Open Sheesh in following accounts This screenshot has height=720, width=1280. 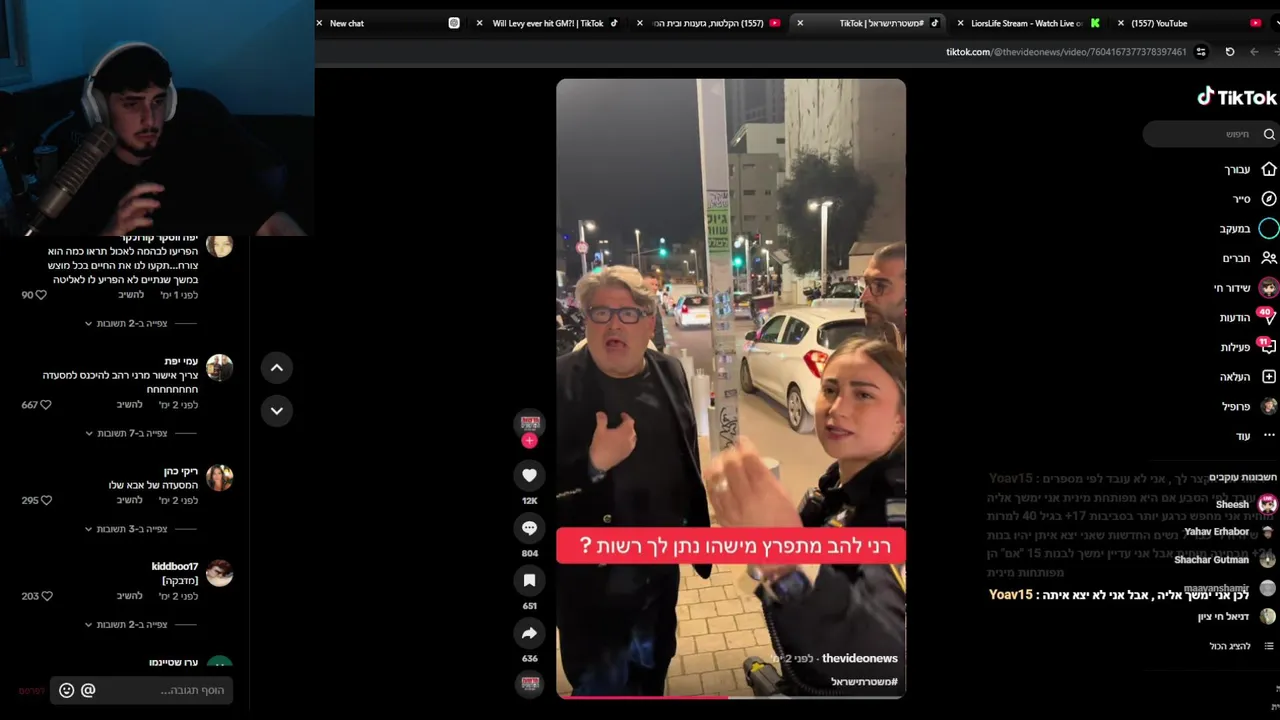(1245, 504)
